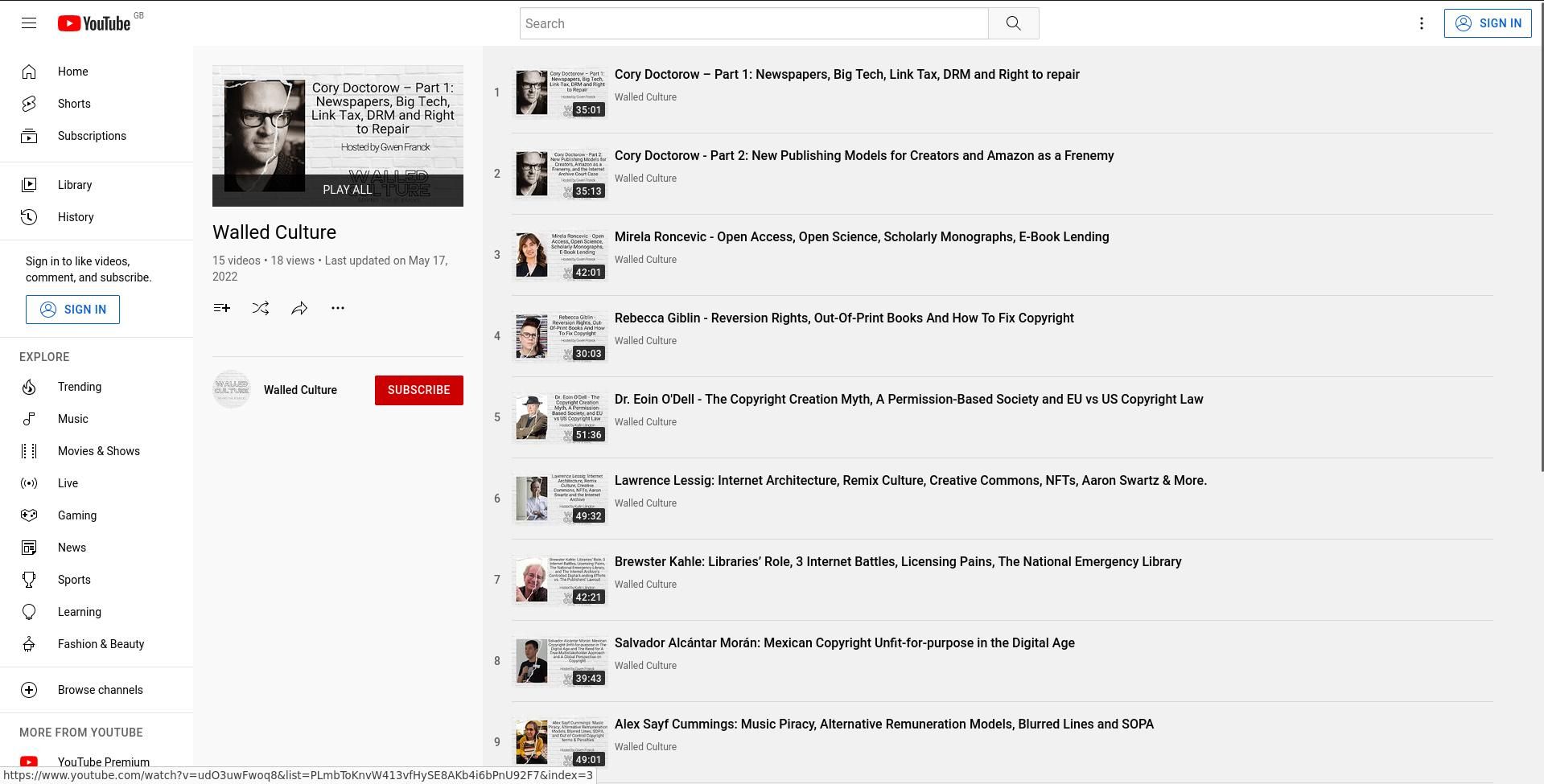Click Mirela Roncevic video thumbnail
This screenshot has height=784, width=1544.
(x=561, y=255)
